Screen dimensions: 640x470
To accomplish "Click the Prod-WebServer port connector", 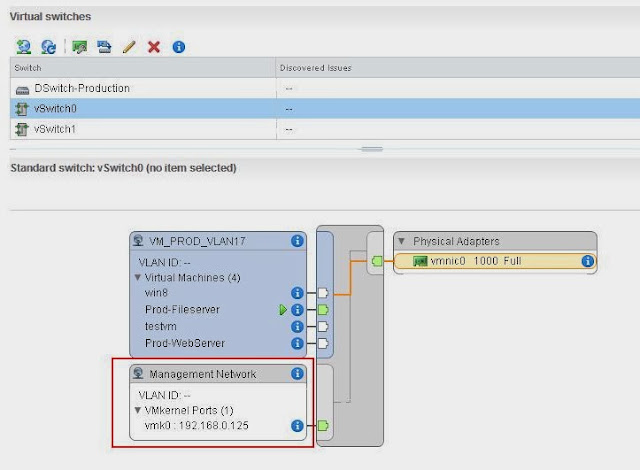I will [323, 343].
